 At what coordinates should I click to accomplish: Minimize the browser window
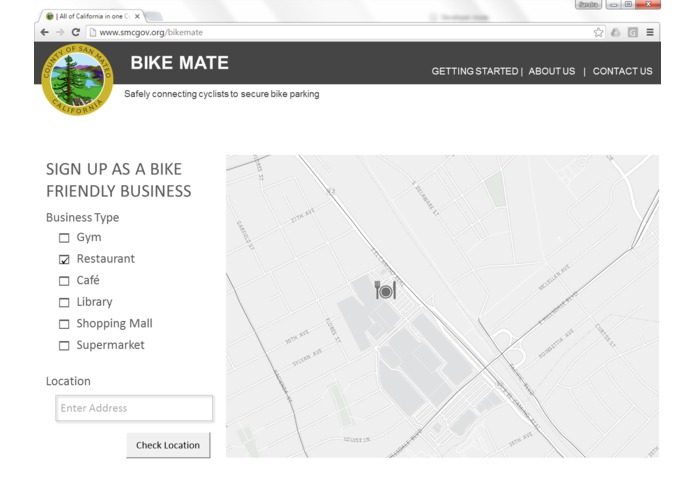613,5
